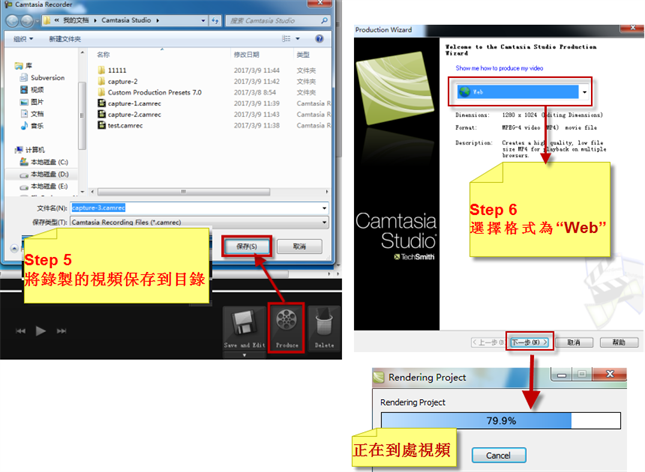
Task: Click the rewind to start control
Action: pyautogui.click(x=21, y=330)
